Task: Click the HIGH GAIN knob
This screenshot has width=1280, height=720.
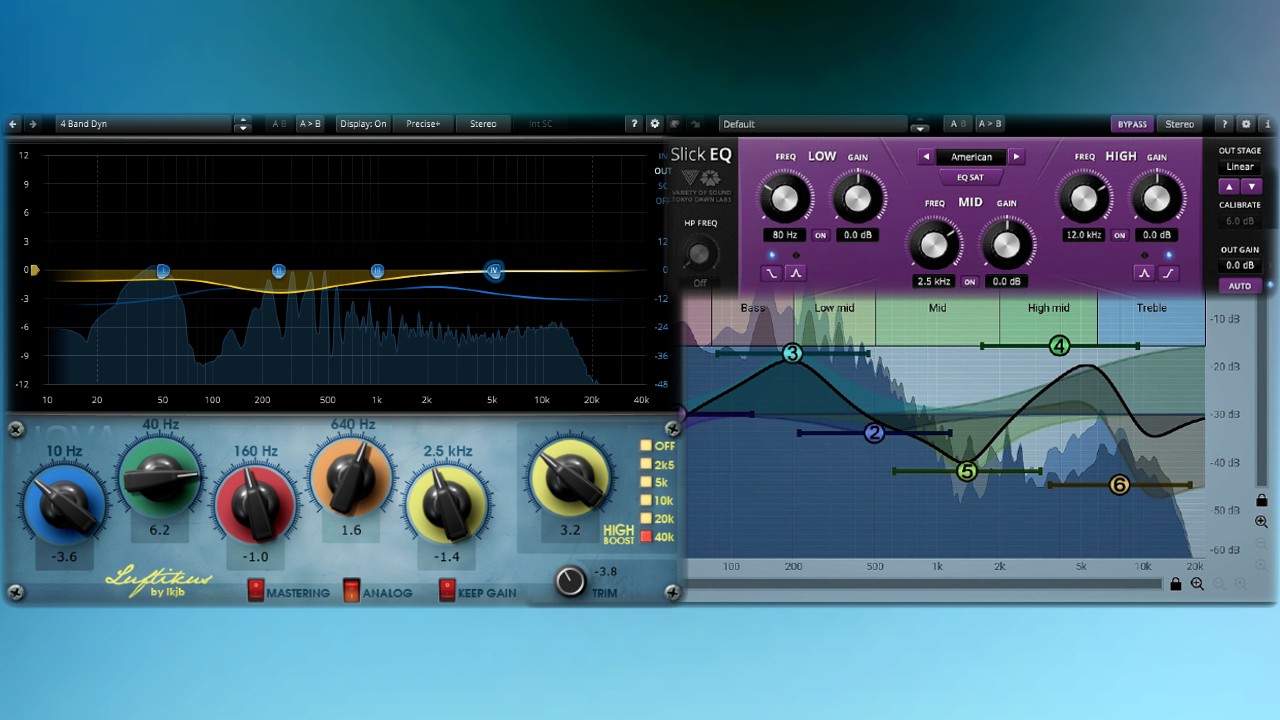Action: 1157,197
